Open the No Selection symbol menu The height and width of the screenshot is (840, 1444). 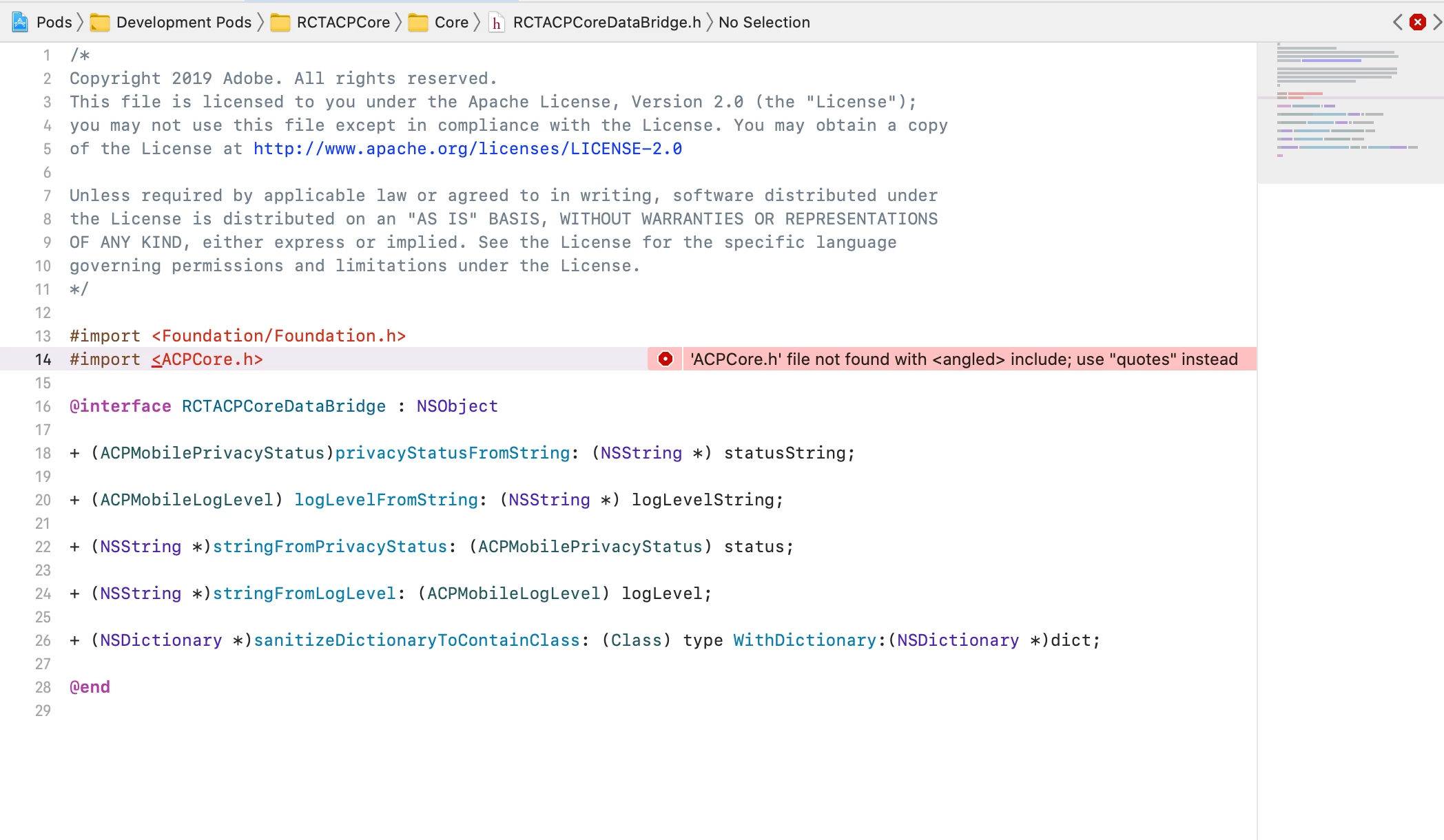click(x=764, y=23)
